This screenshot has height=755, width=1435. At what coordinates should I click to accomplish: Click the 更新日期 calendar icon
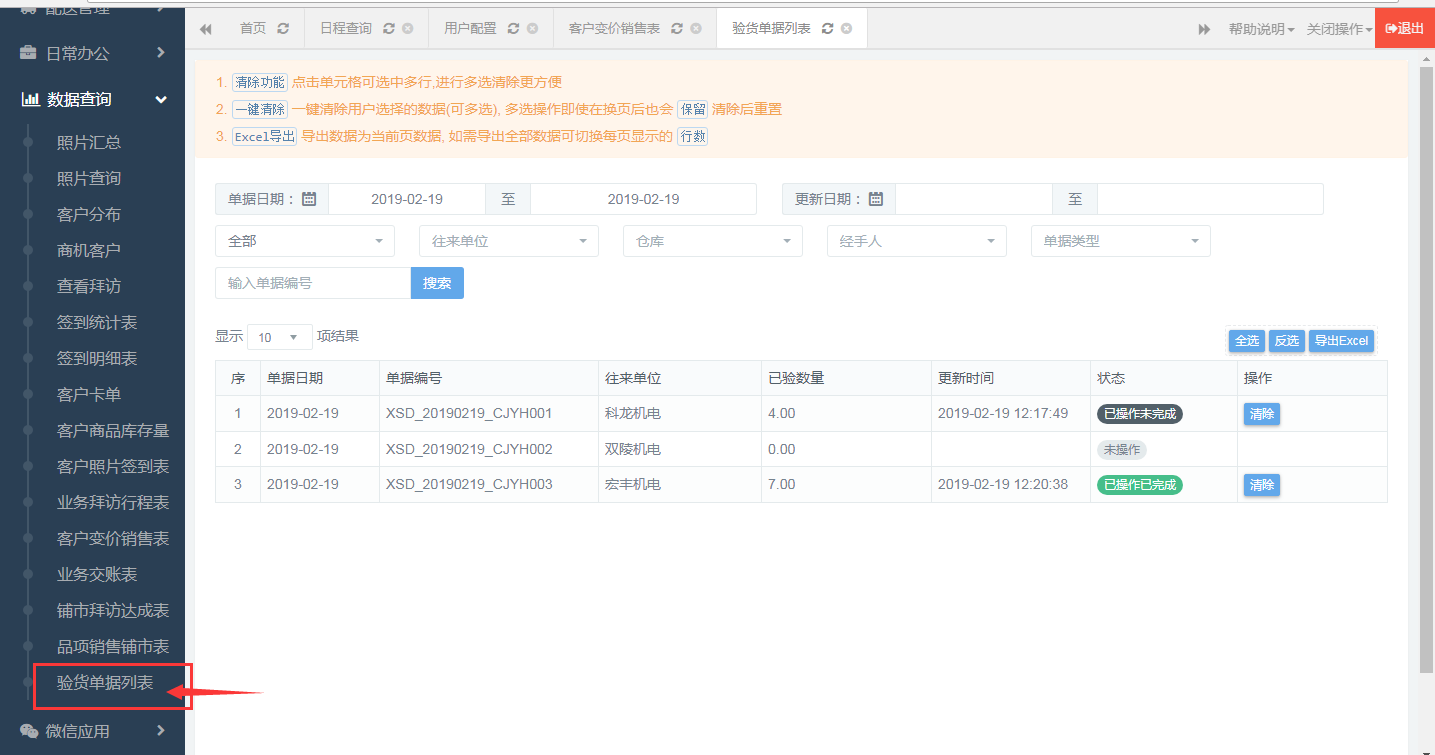876,199
